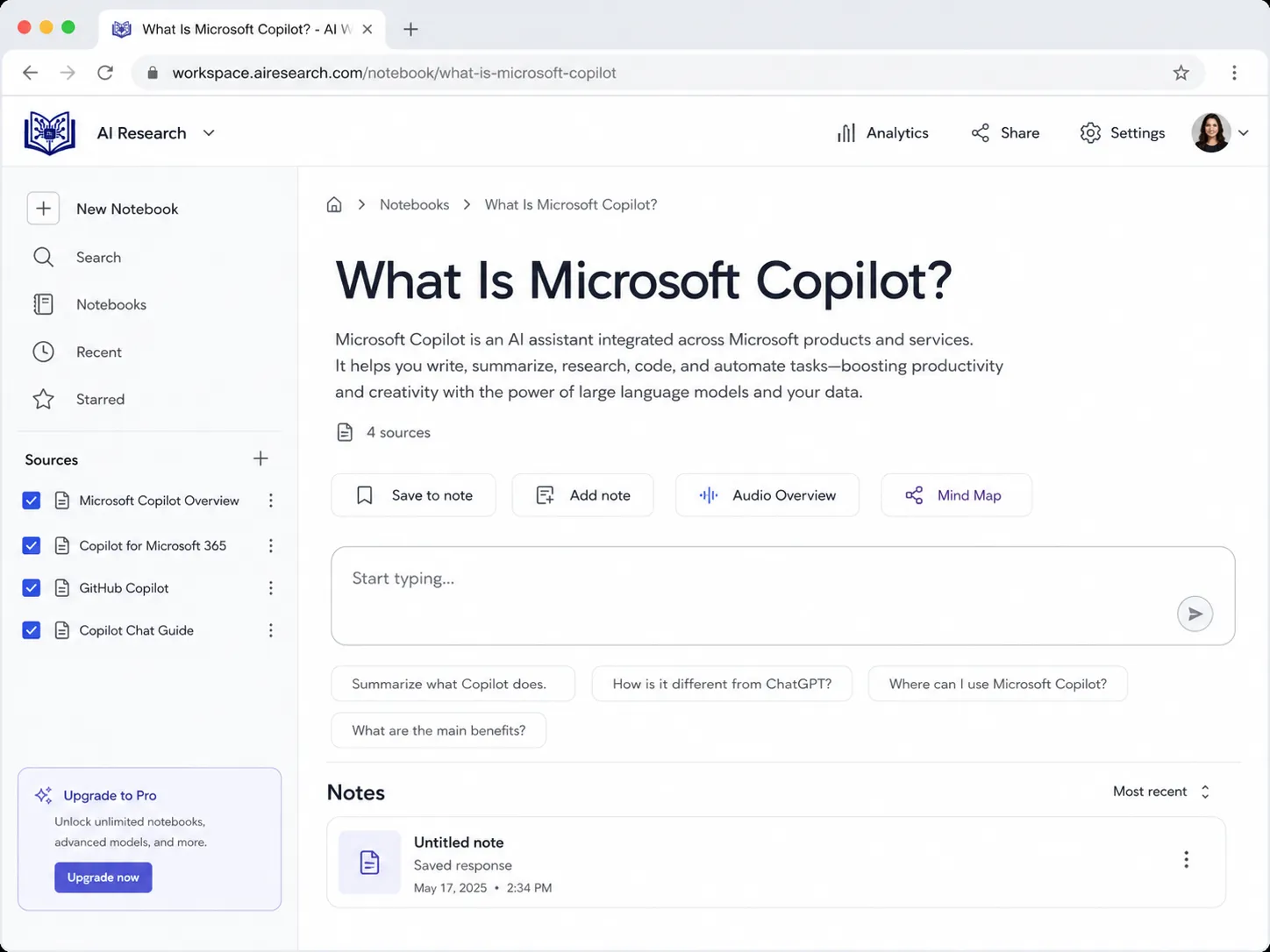The image size is (1270, 952).
Task: Open Starred in the sidebar menu
Action: coord(101,399)
